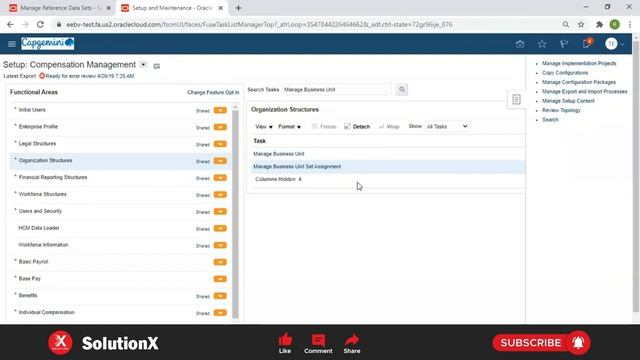Reload the page in browser

[x=40, y=24]
